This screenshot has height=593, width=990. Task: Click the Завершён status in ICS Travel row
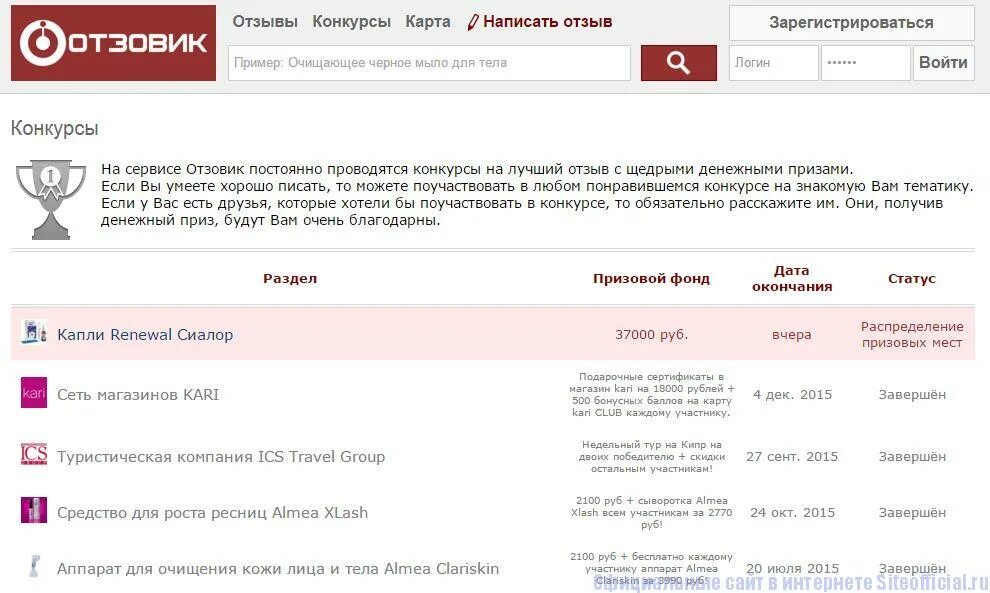(912, 457)
